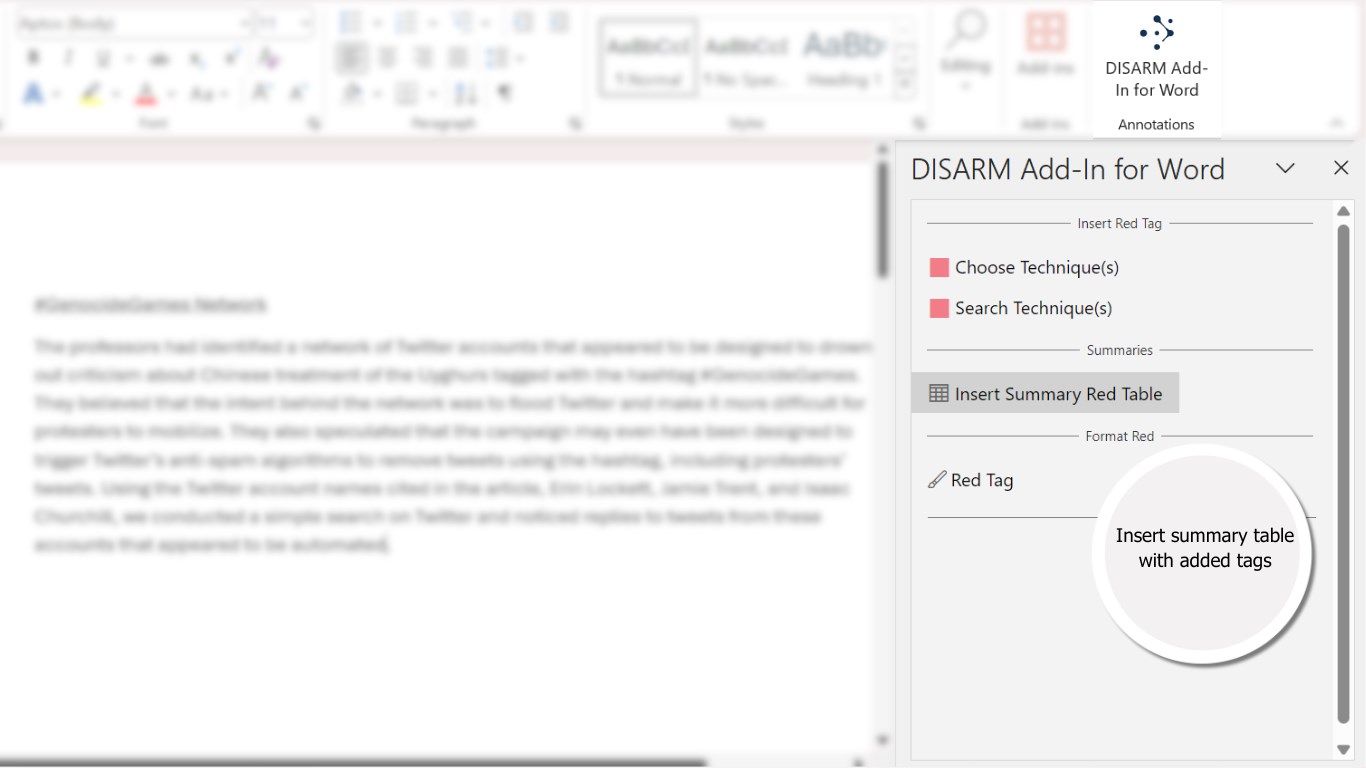Apply the Text Effects blue A icon
The height and width of the screenshot is (768, 1366).
click(33, 94)
